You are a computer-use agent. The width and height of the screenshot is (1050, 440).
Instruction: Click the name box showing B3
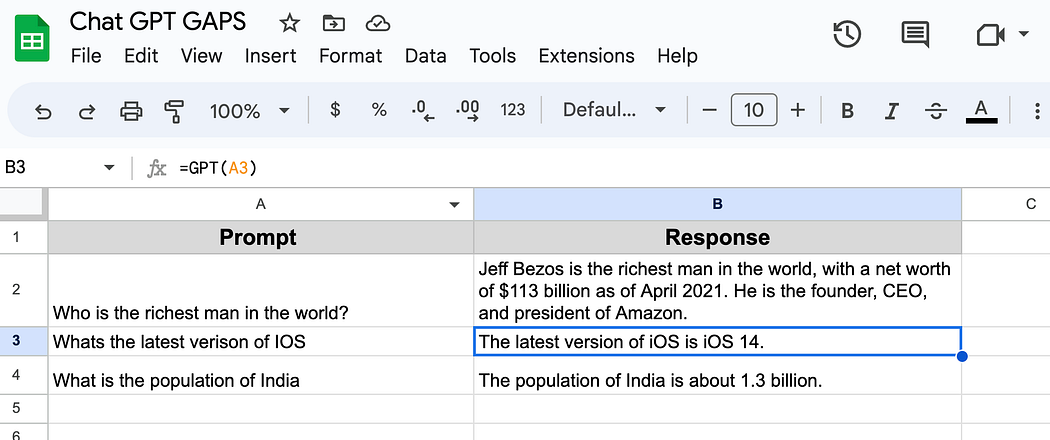click(48, 167)
